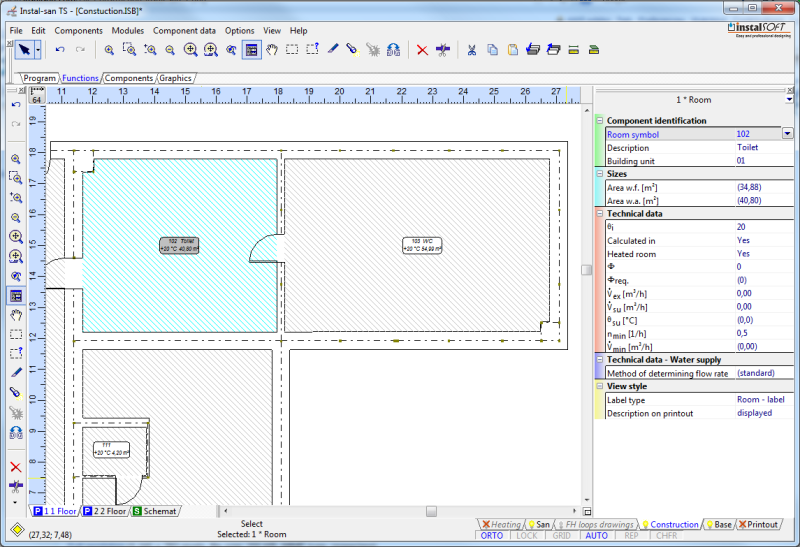
Task: Click Undo in the top toolbar
Action: click(60, 49)
